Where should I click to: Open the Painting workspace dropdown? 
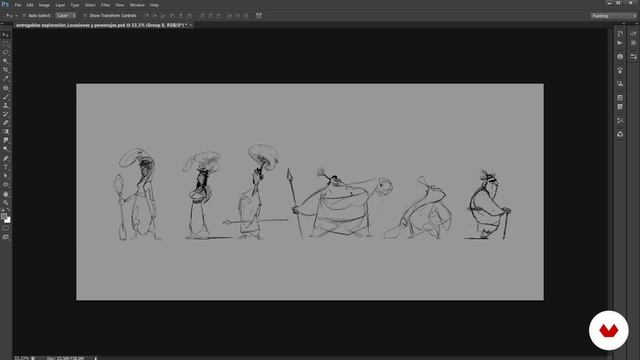(x=613, y=16)
